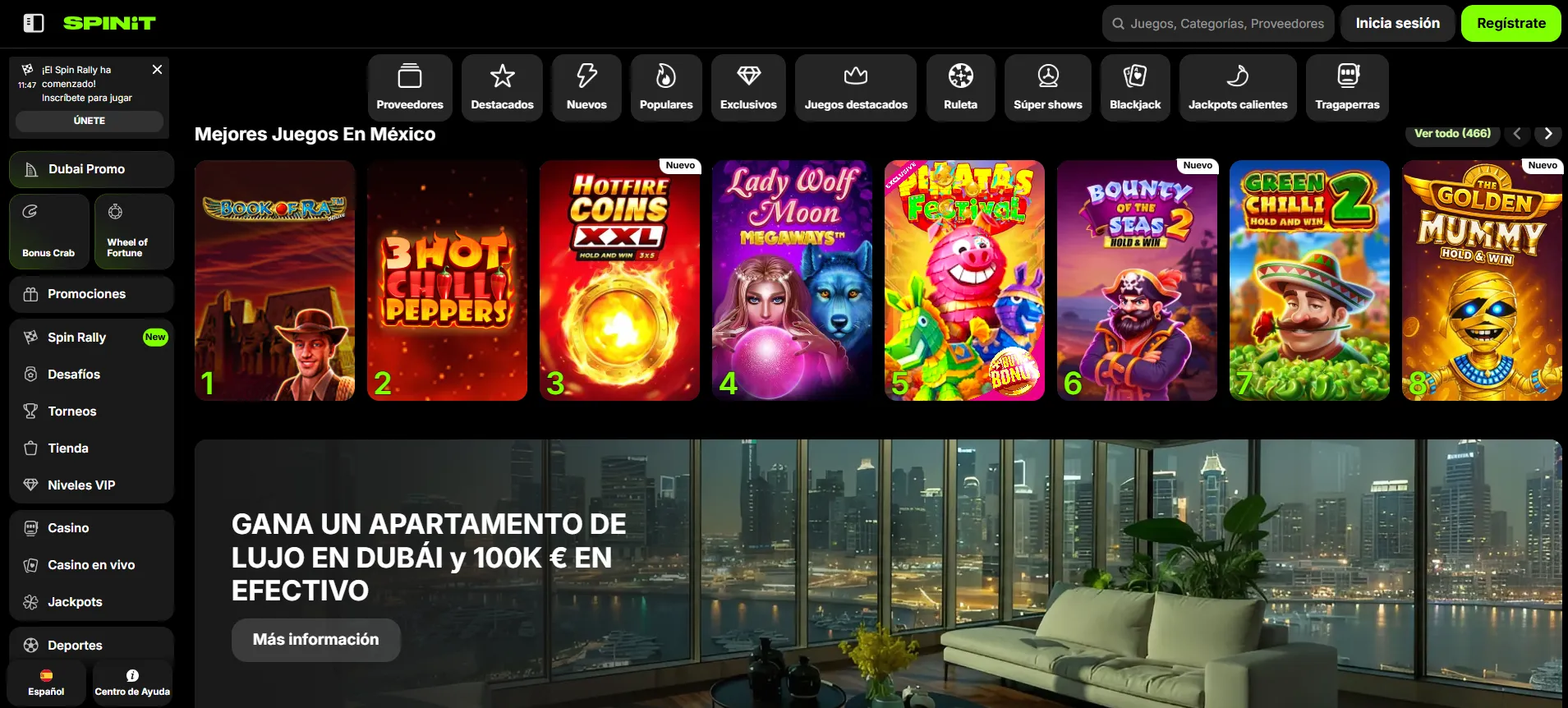
Task: Open the Nuevos category
Action: click(x=586, y=88)
